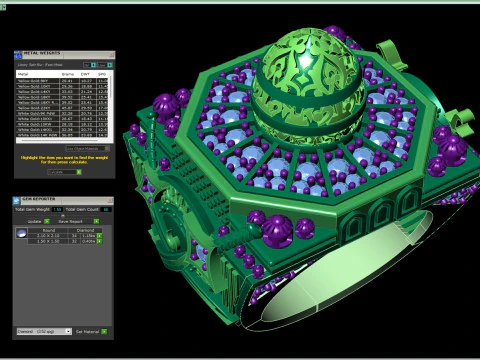This screenshot has height=360, width=480.
Task: Click the small icon in viewport corner
Action: click(x=3, y=7)
